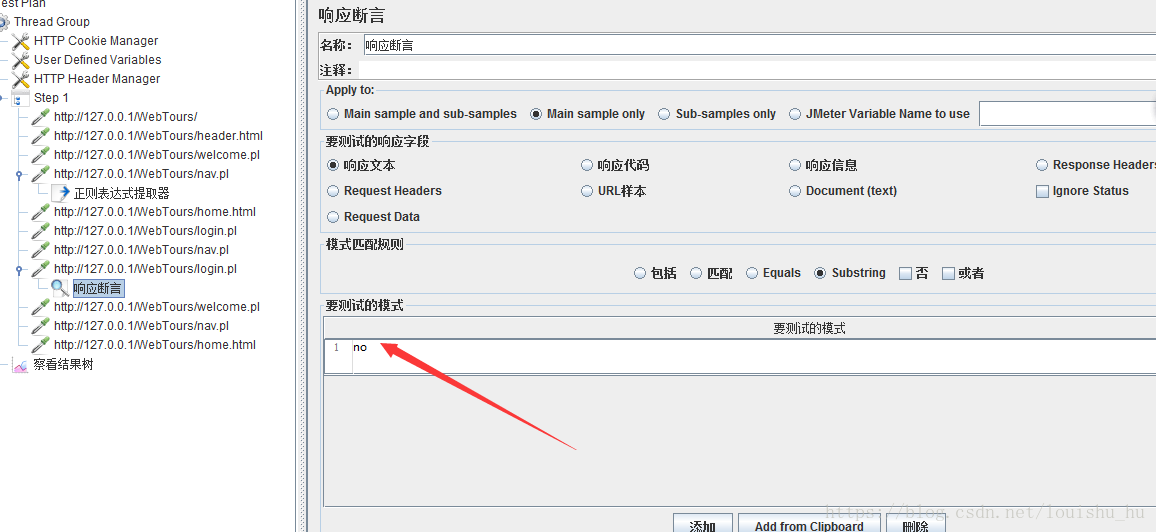Focus the JMeter variable name text field
The height and width of the screenshot is (532, 1156).
click(1068, 114)
